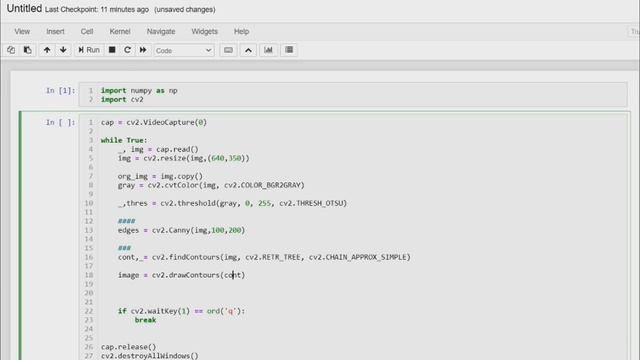The width and height of the screenshot is (640, 360).
Task: Click the empty In [ ]: prompt label
Action: pos(60,122)
